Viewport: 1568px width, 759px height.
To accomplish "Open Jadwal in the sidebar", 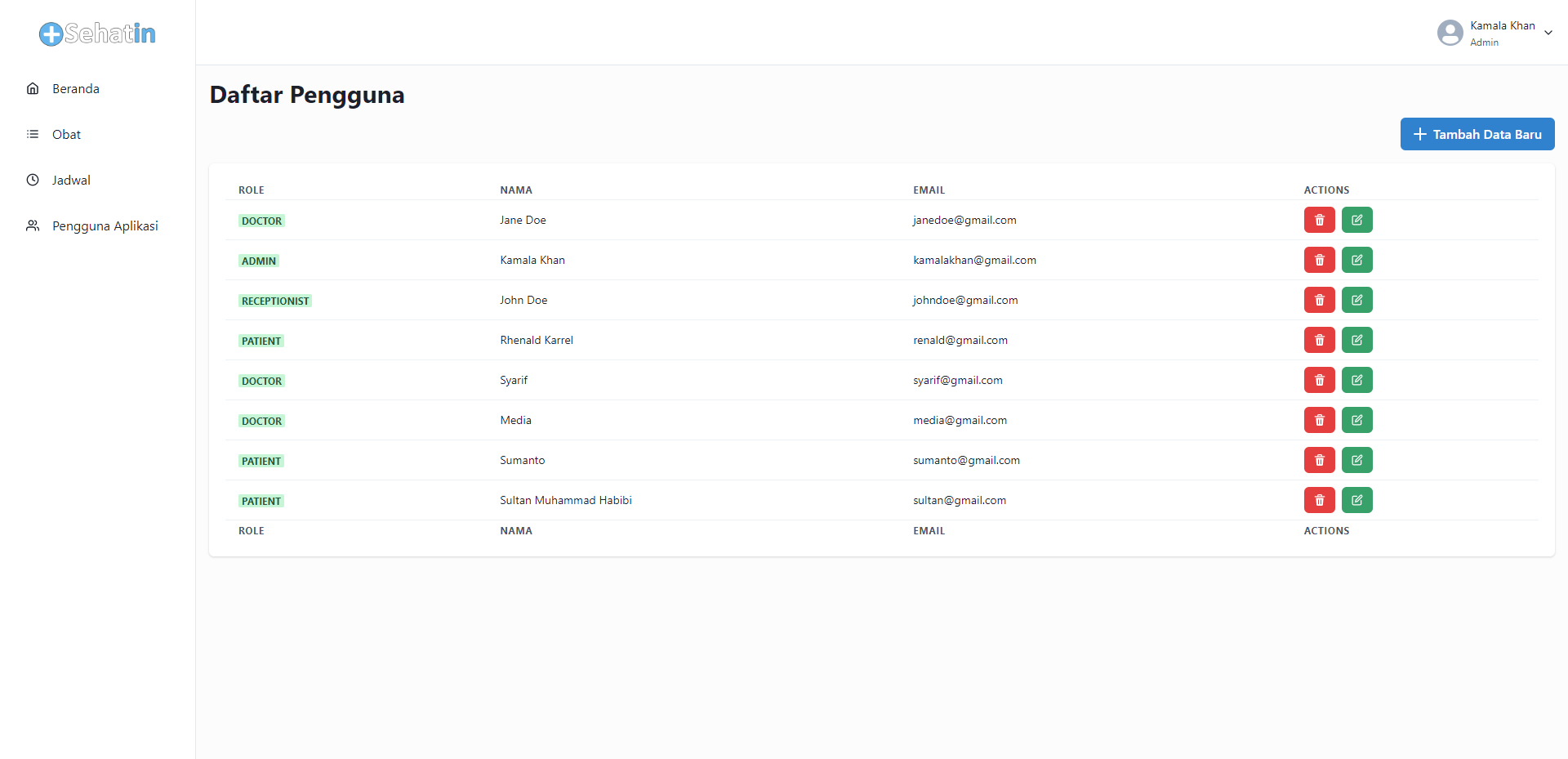I will [97, 180].
